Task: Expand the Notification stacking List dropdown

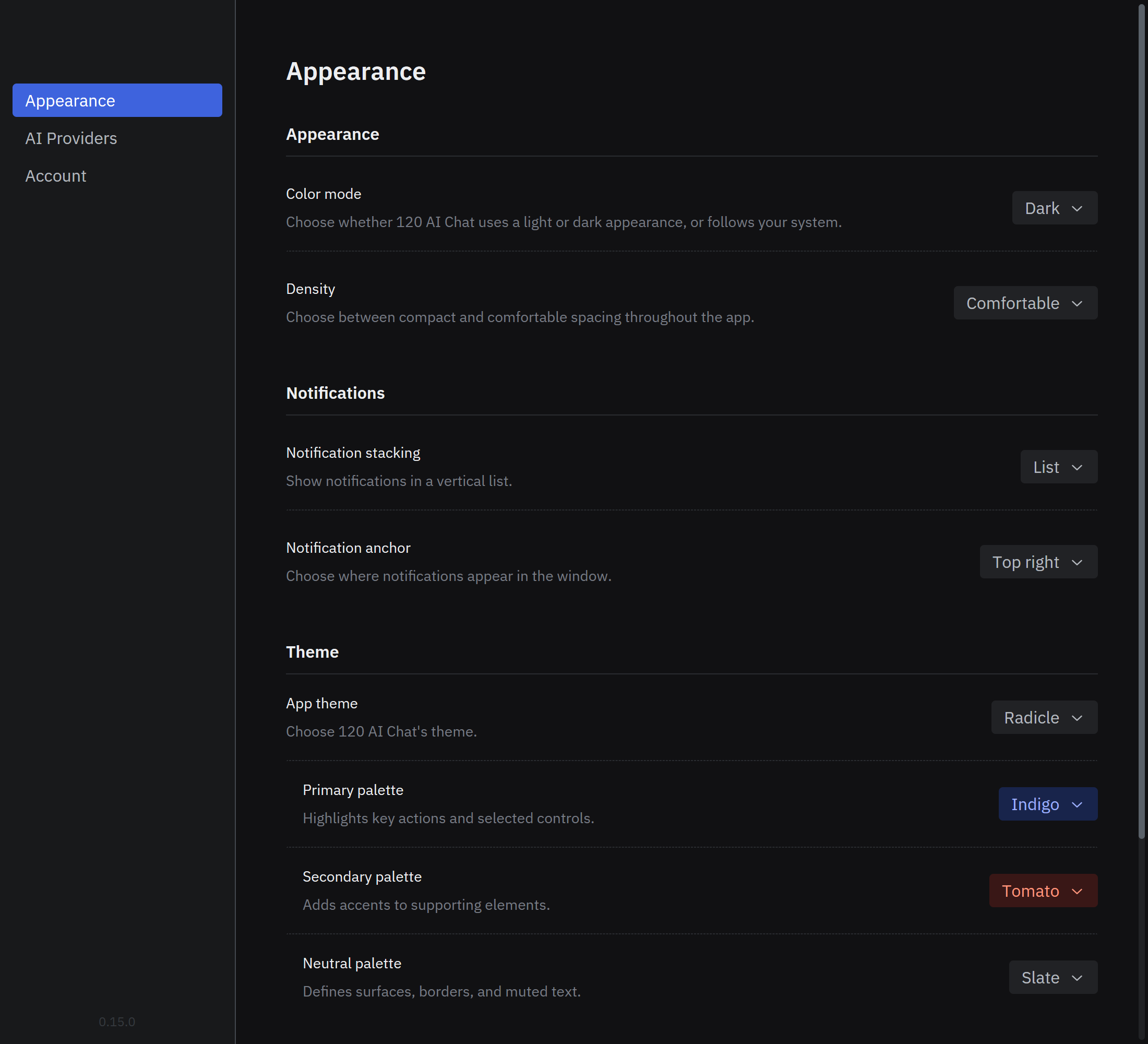Action: [1059, 467]
